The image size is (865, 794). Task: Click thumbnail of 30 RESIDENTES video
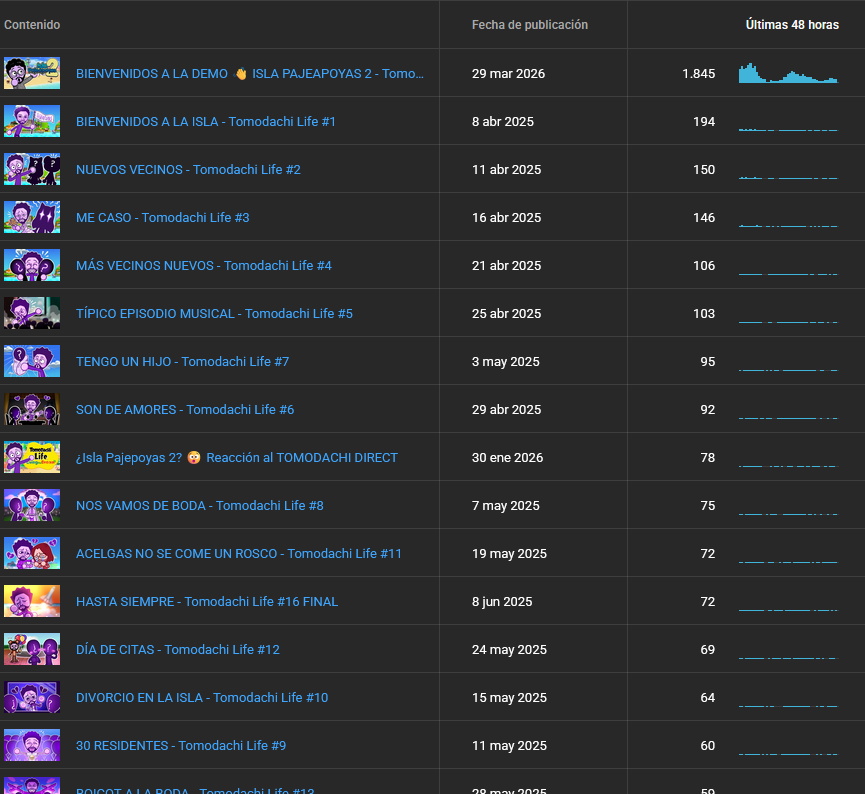[32, 745]
